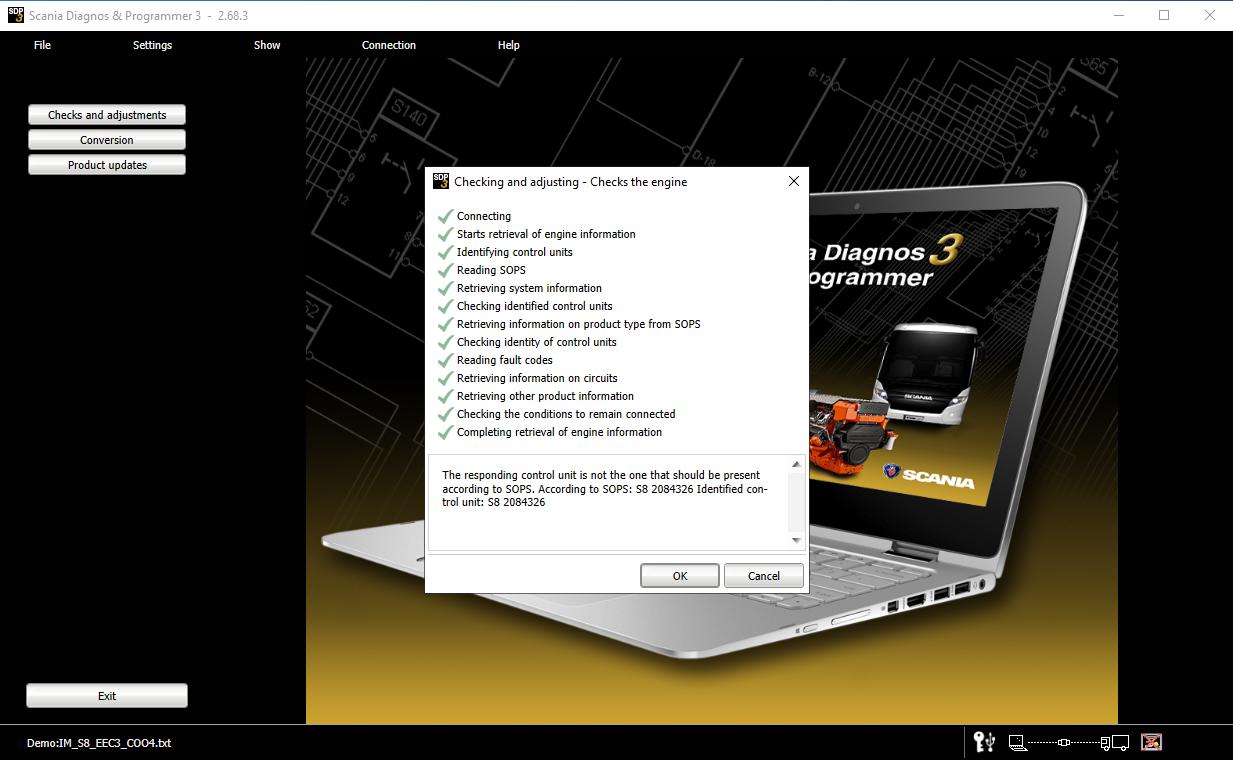Viewport: 1233px width, 760px height.
Task: Click the USB key license icon
Action: (984, 742)
